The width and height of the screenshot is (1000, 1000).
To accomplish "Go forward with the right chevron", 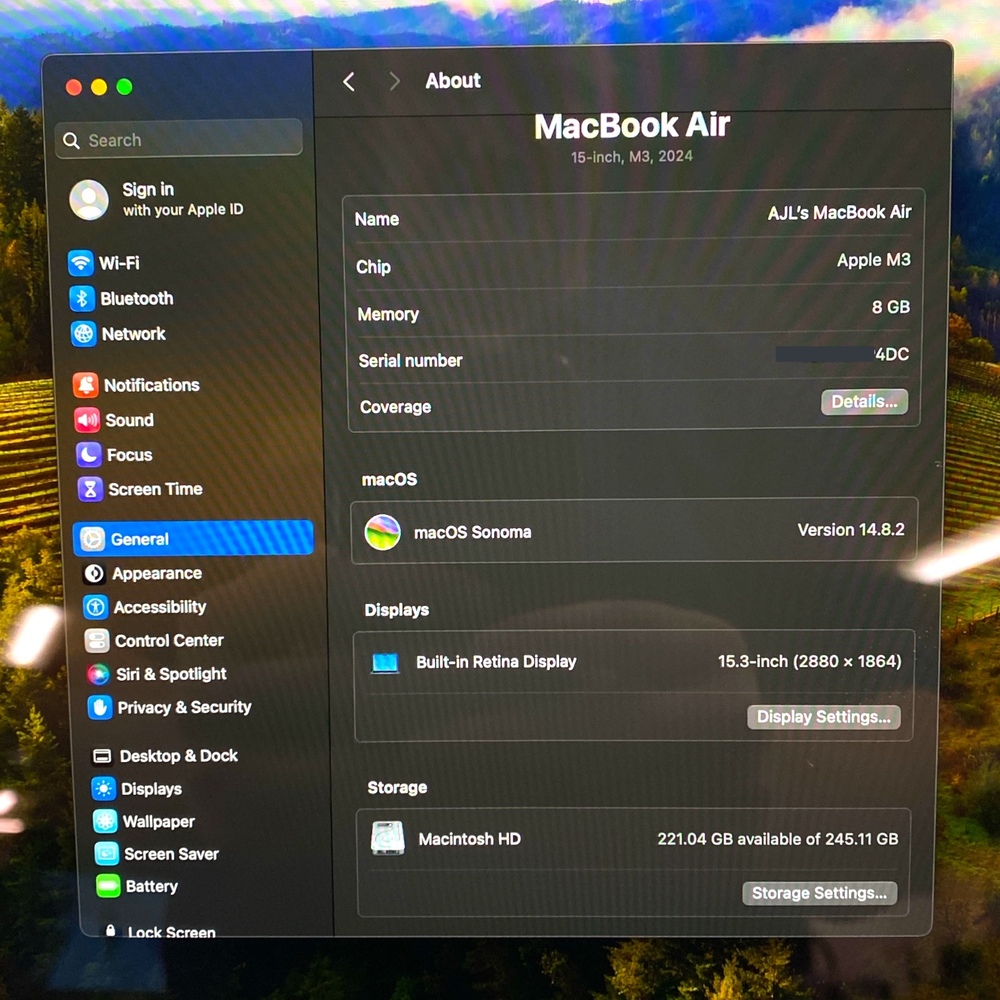I will pyautogui.click(x=394, y=82).
